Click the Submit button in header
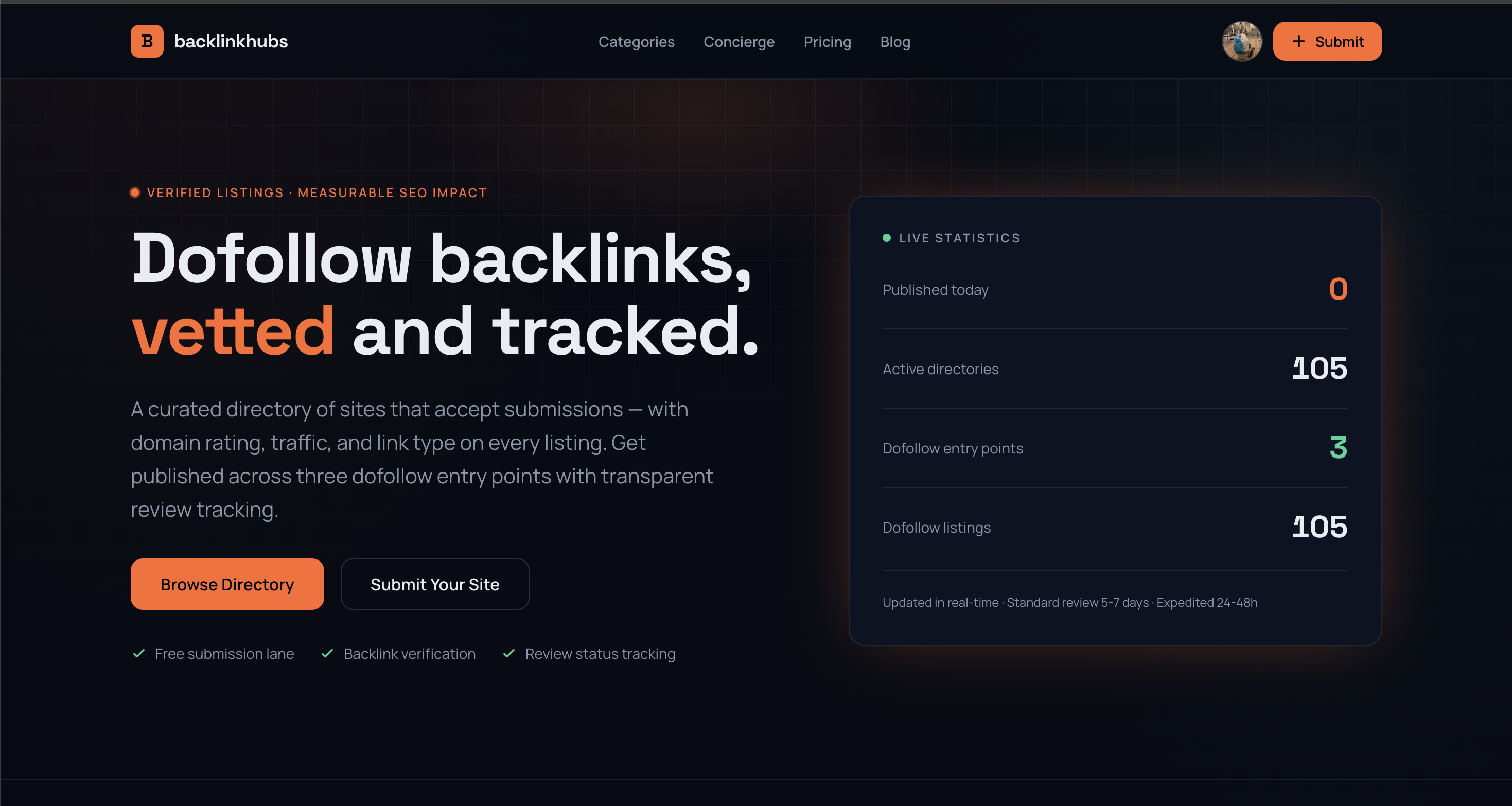Image resolution: width=1512 pixels, height=806 pixels. pos(1327,41)
